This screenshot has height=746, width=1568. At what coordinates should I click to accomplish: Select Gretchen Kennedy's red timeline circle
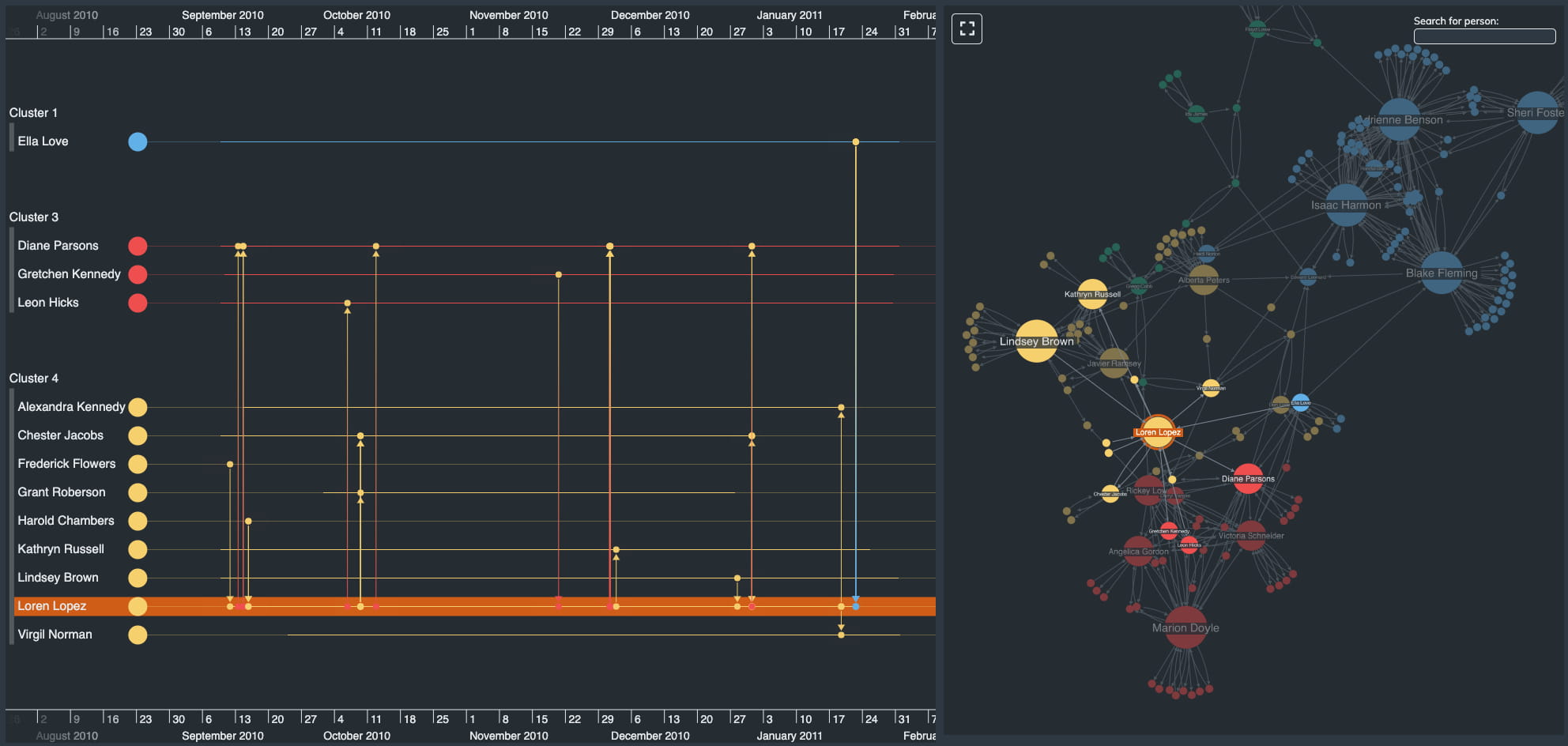point(138,274)
